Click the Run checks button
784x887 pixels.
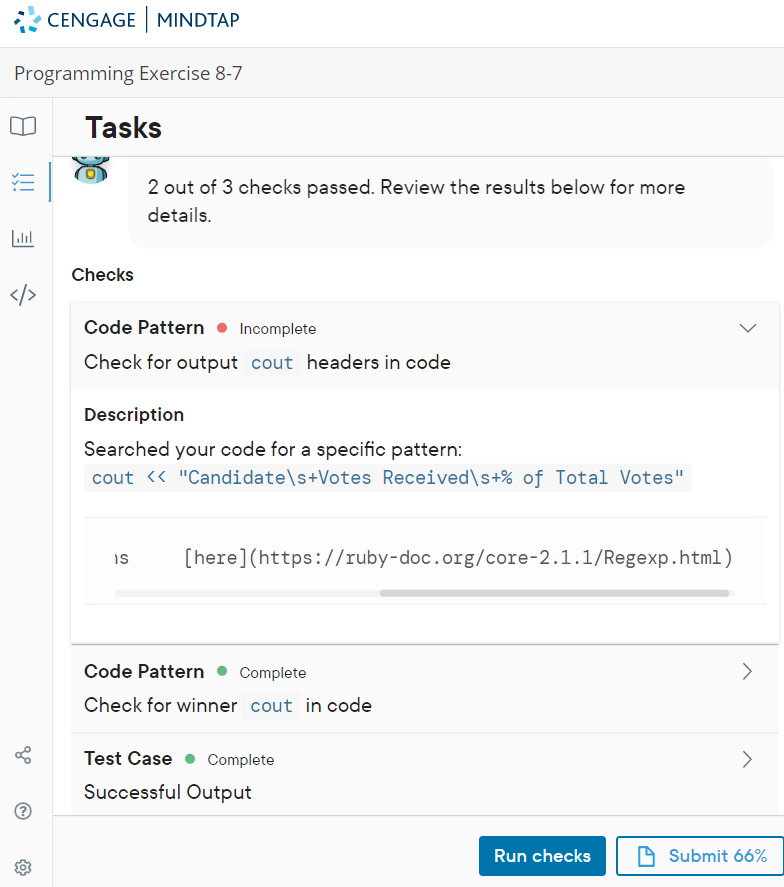pyautogui.click(x=542, y=856)
